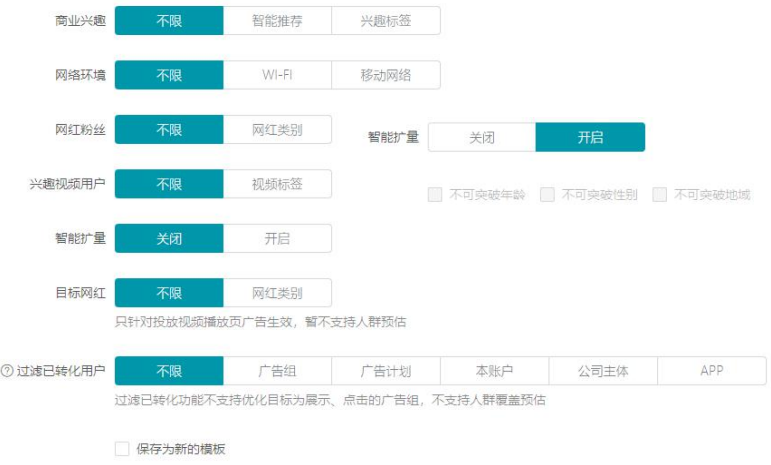Choose 智能推荐 for 商业兴趣
The width and height of the screenshot is (771, 465).
[x=277, y=21]
